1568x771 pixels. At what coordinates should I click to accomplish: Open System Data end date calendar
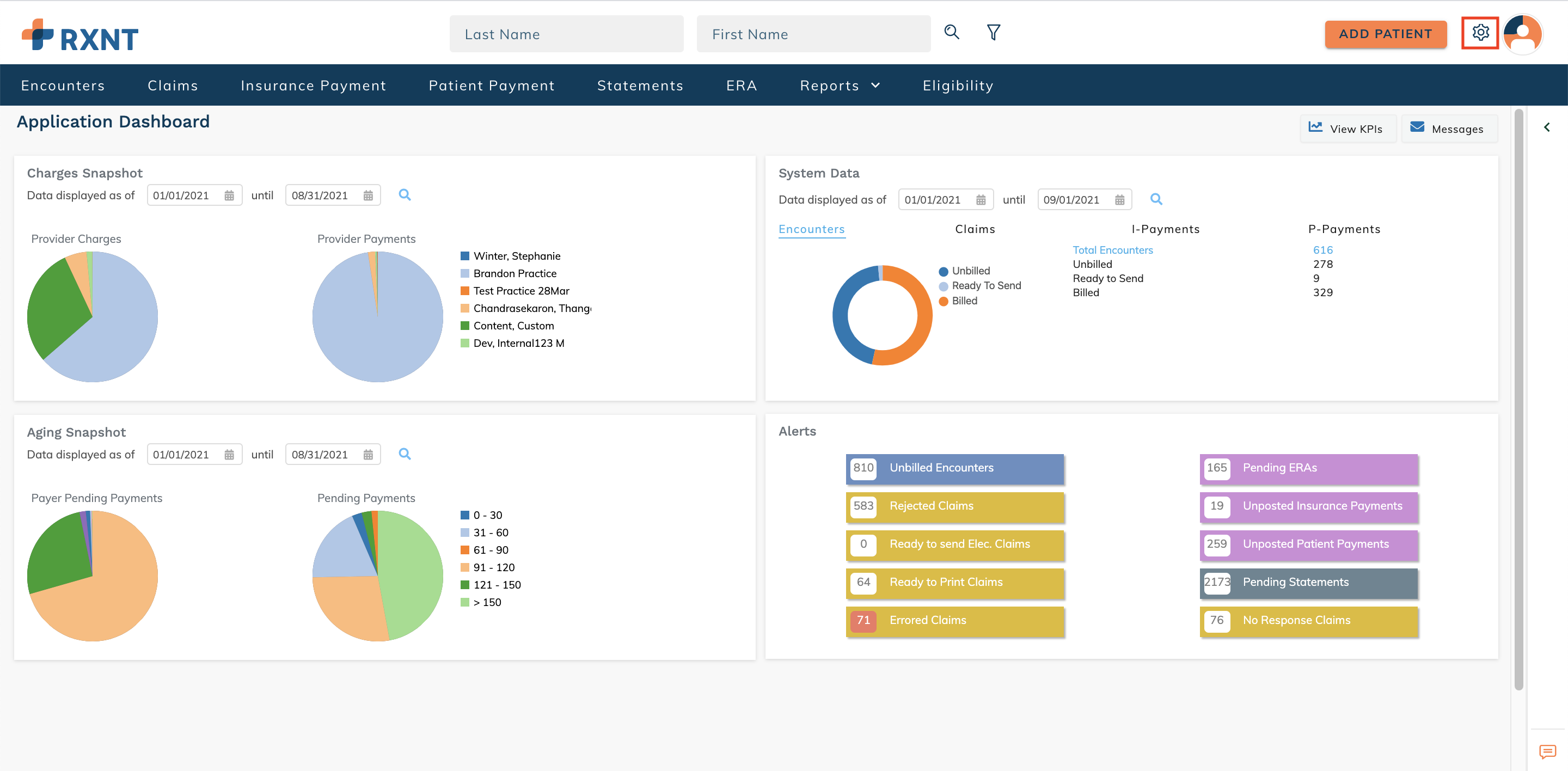coord(1119,200)
